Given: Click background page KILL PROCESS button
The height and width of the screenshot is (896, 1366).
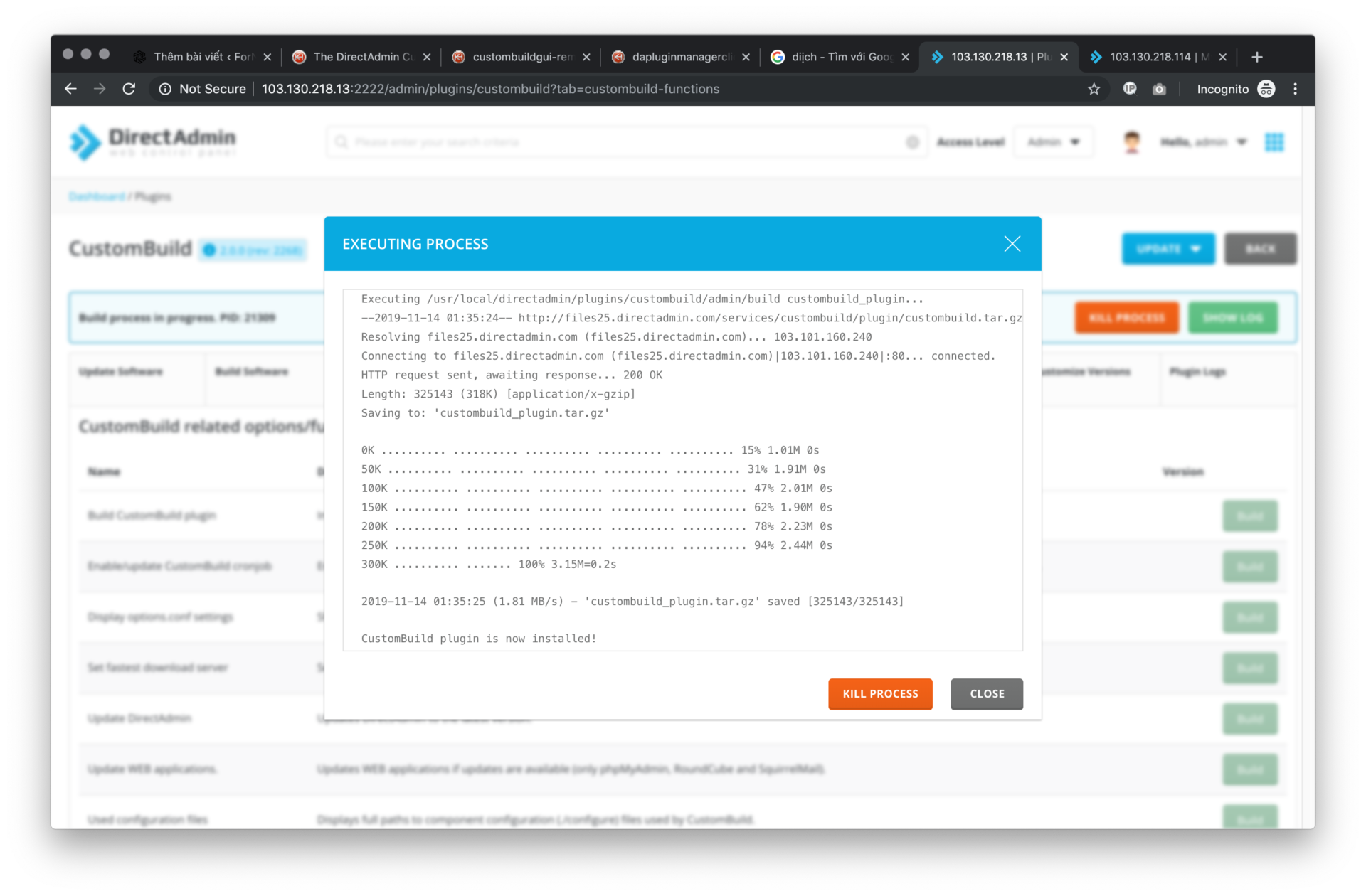Looking at the screenshot, I should click(1126, 318).
